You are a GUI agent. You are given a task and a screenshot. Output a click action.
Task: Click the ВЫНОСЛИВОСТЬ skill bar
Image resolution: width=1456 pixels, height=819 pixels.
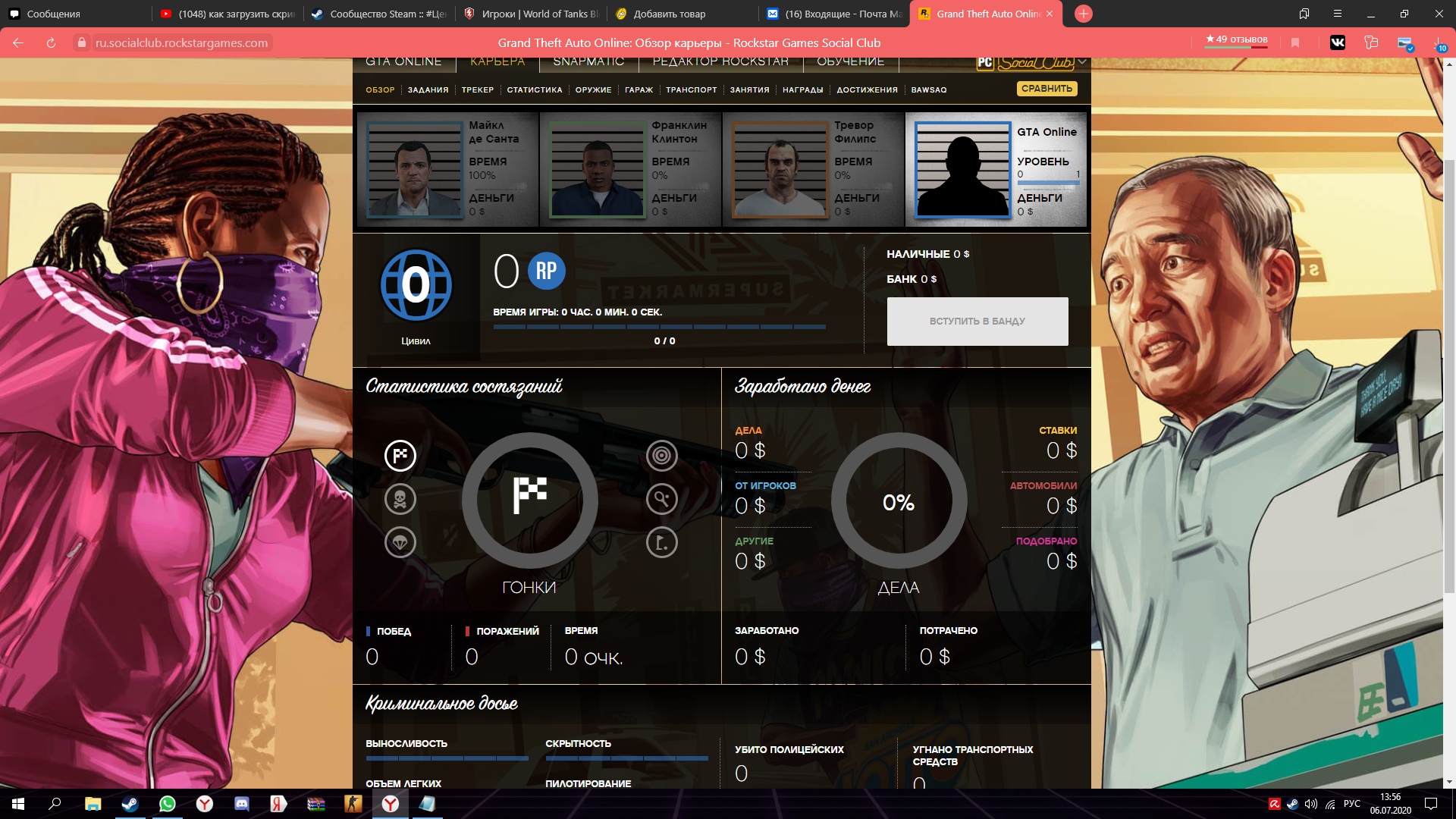[447, 758]
